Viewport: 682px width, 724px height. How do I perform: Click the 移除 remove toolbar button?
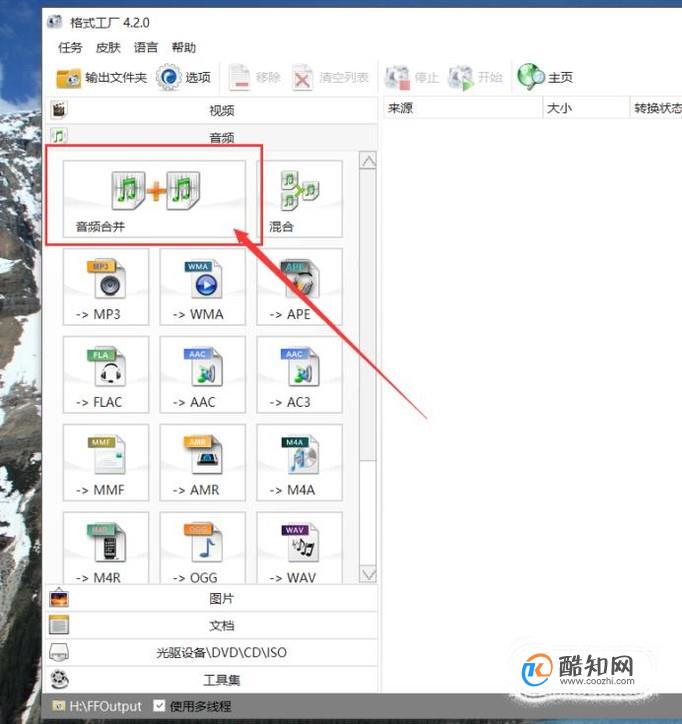(x=255, y=78)
